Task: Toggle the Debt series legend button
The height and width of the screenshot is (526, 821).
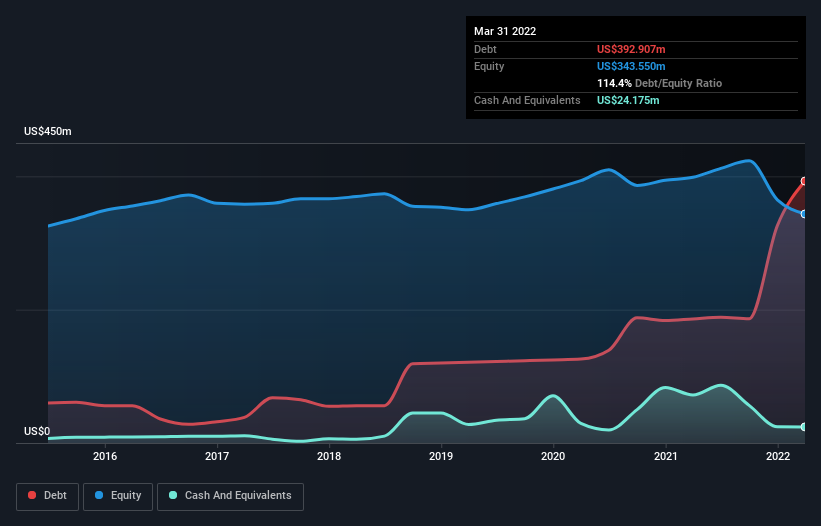Action: 47,496
